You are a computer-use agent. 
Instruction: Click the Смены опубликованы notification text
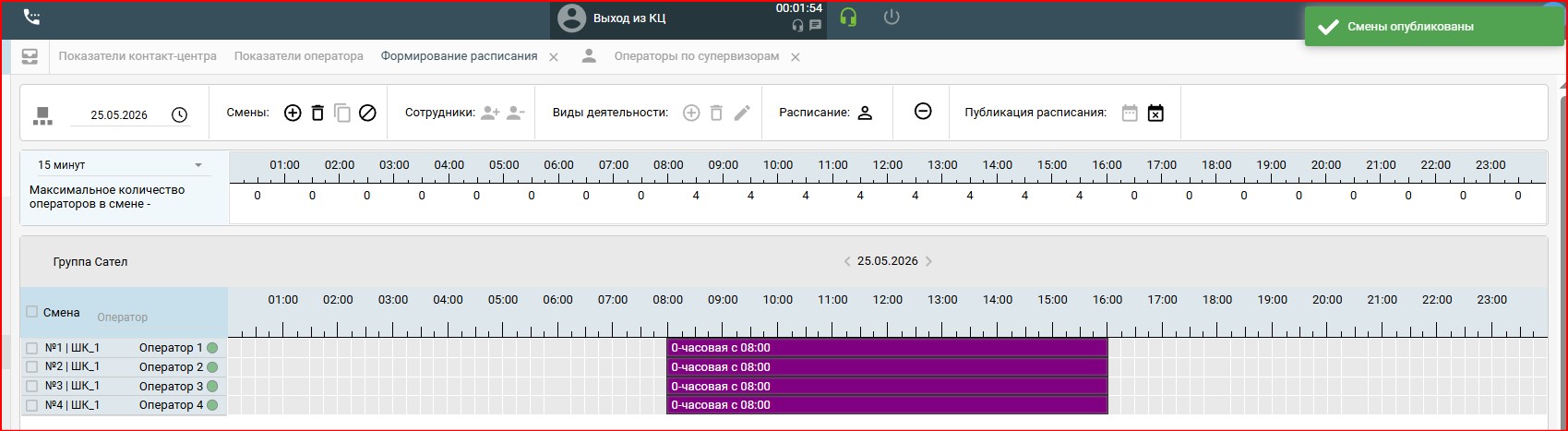point(1410,27)
